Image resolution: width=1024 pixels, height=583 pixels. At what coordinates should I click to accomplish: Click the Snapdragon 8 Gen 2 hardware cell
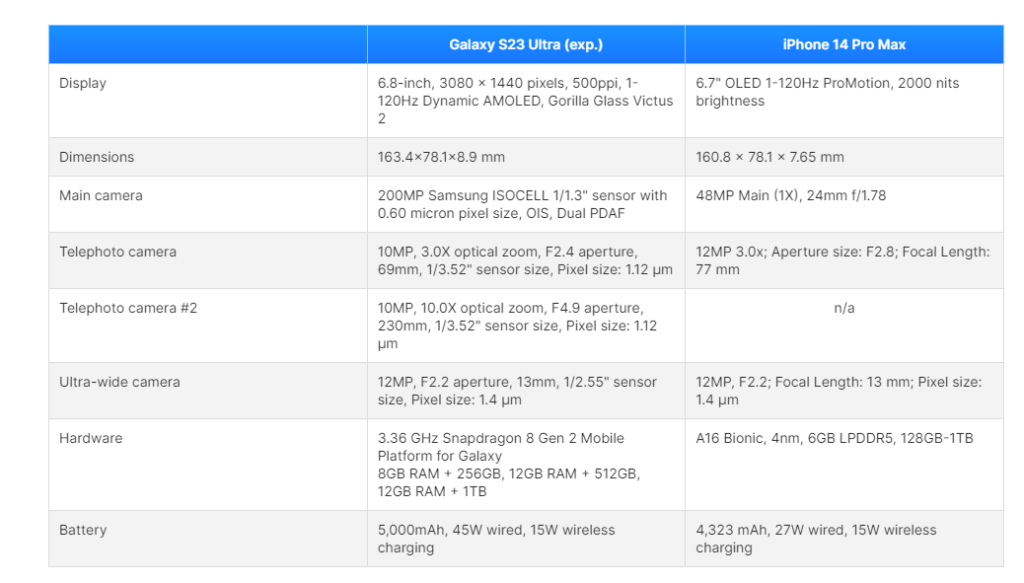tap(509, 464)
